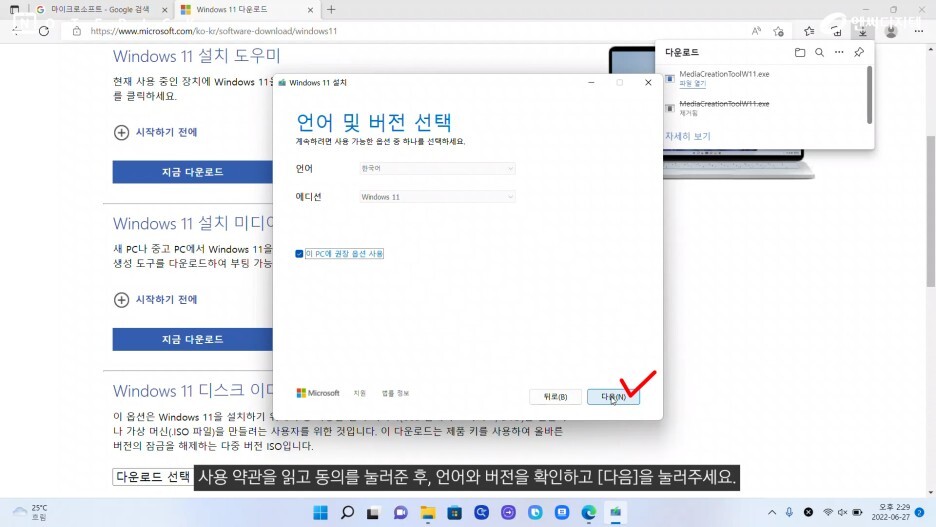Screen dimensions: 936x527
Task: Open the Wi-Fi network tray icon
Action: click(828, 512)
